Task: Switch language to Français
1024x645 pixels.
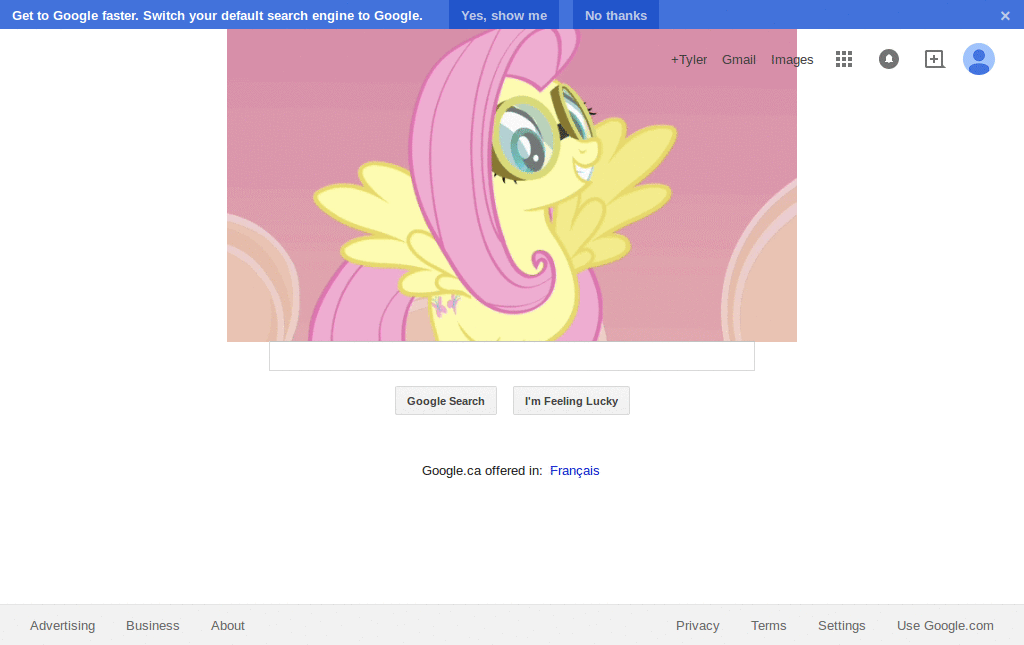Action: (x=575, y=471)
